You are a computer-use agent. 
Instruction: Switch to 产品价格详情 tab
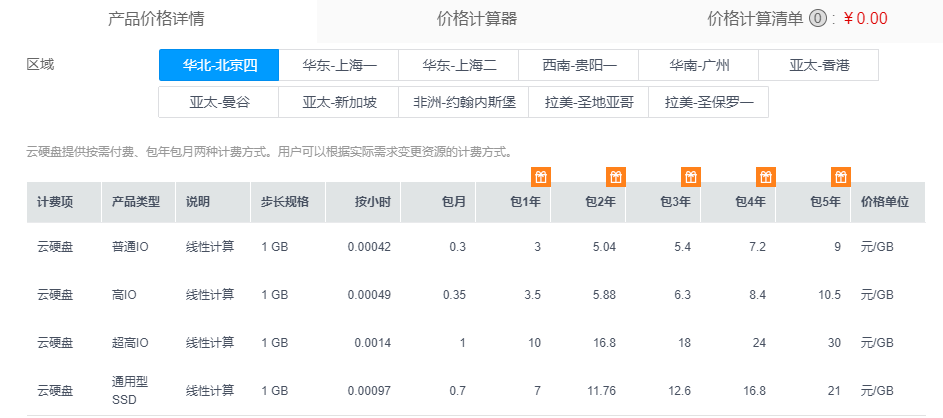pos(156,19)
